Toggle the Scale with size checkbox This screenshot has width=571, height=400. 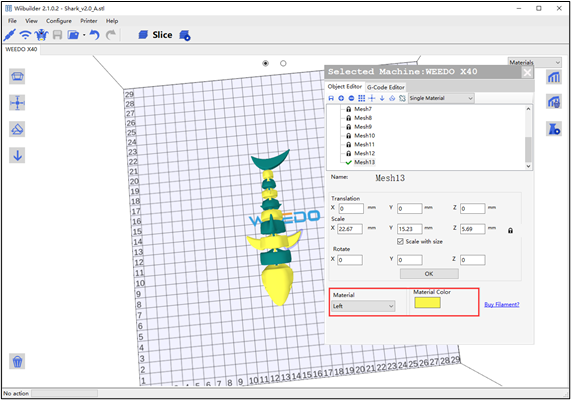pyautogui.click(x=400, y=242)
